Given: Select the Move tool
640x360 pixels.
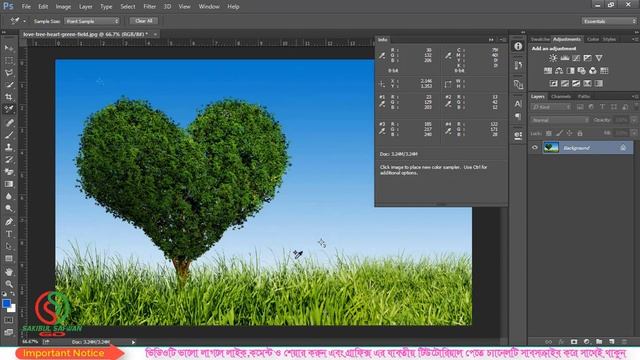Looking at the screenshot, I should pyautogui.click(x=9, y=48).
